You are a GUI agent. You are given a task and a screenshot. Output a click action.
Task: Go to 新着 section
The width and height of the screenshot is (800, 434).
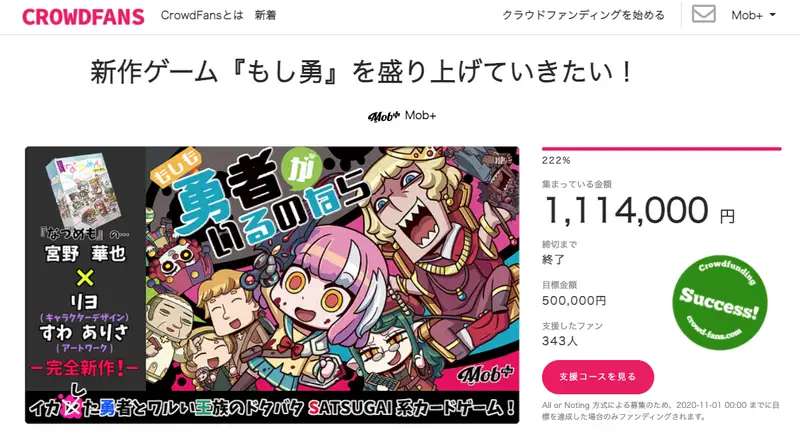[x=265, y=15]
